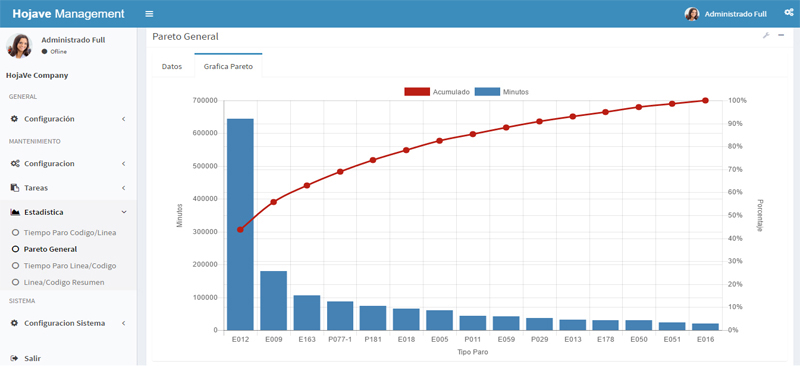This screenshot has height=366, width=800.
Task: Click the Estadistica menu item
Action: 68,212
